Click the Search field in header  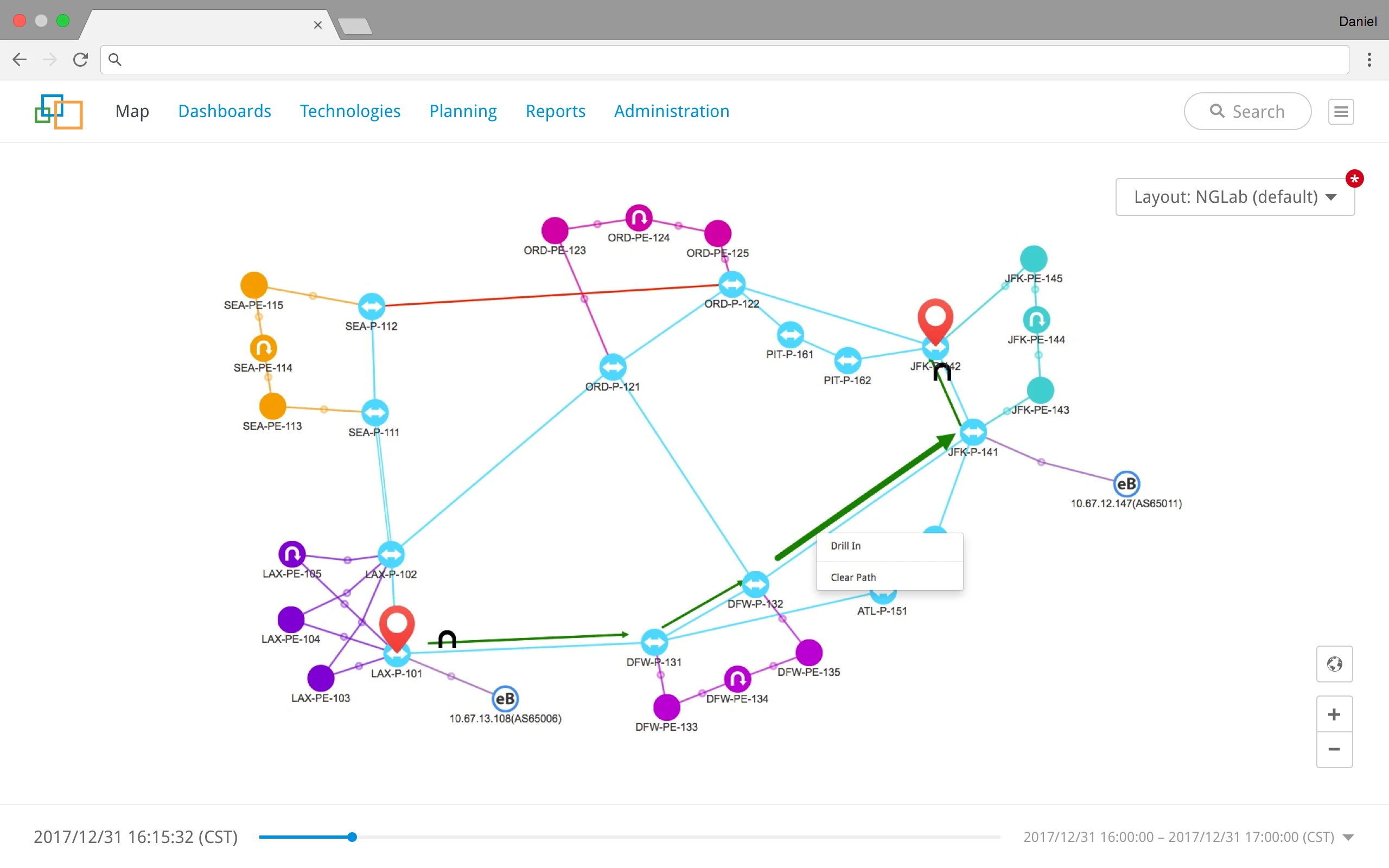pyautogui.click(x=1247, y=111)
